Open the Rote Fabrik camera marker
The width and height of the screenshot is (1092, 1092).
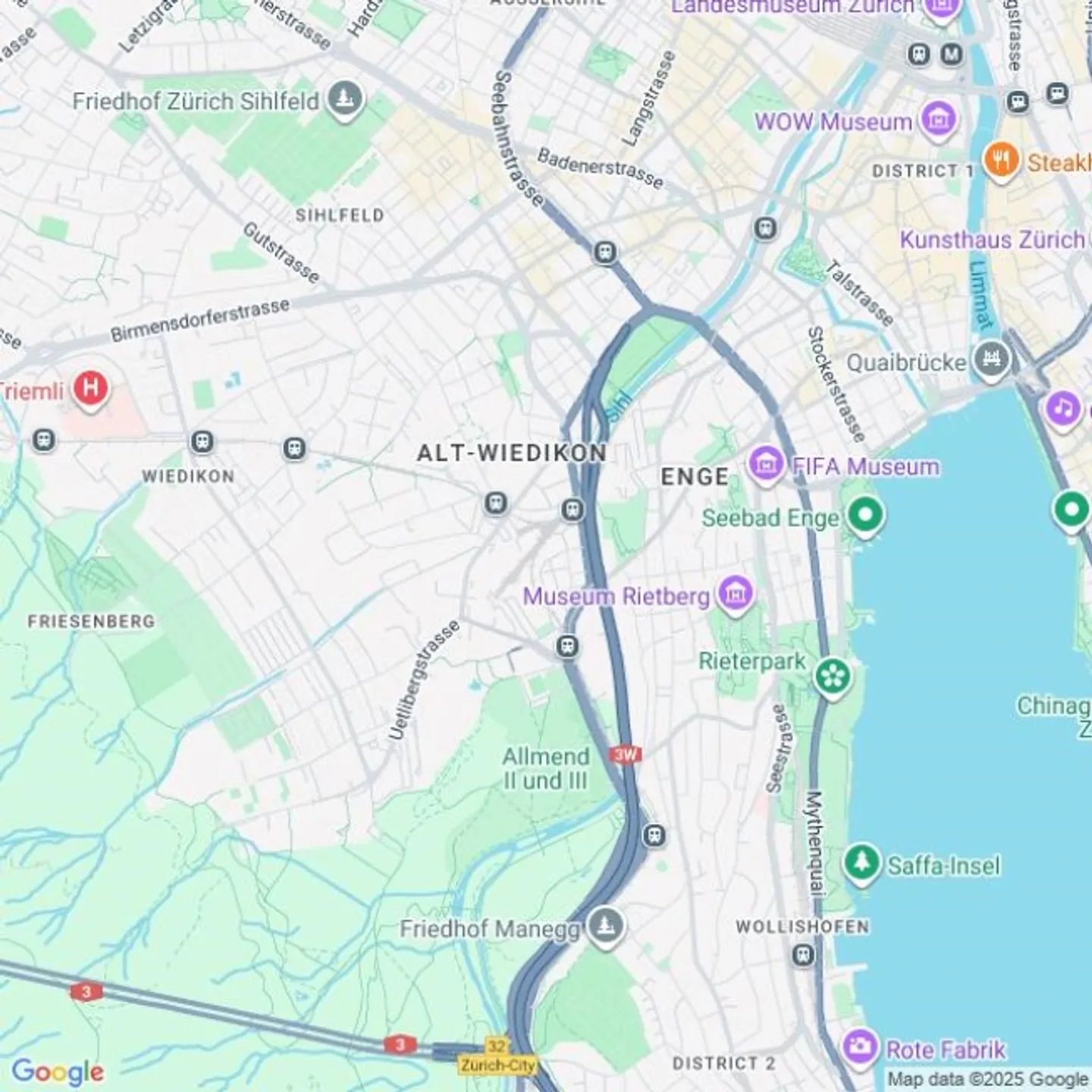click(860, 1047)
